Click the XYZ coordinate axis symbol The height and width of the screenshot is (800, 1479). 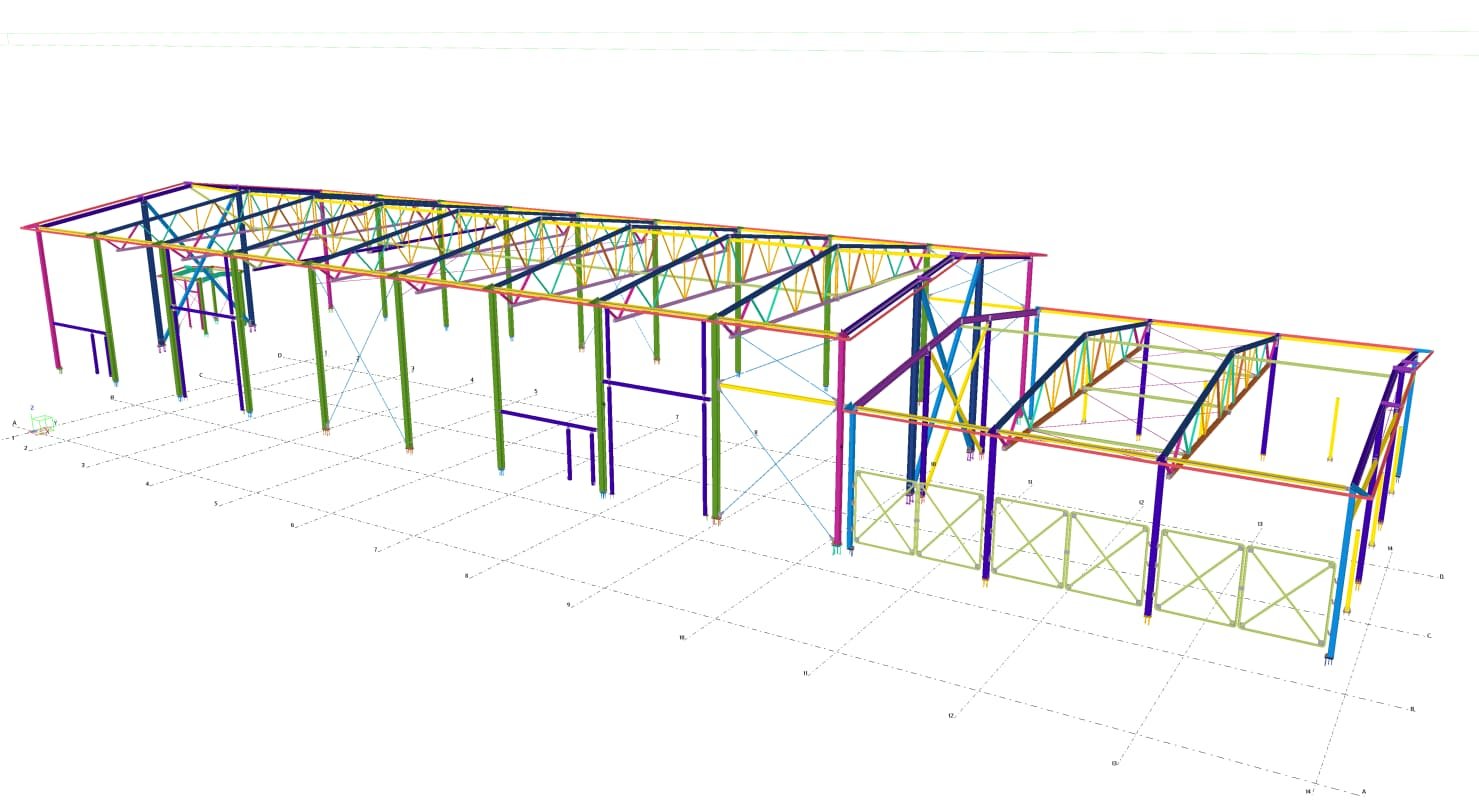pyautogui.click(x=41, y=426)
